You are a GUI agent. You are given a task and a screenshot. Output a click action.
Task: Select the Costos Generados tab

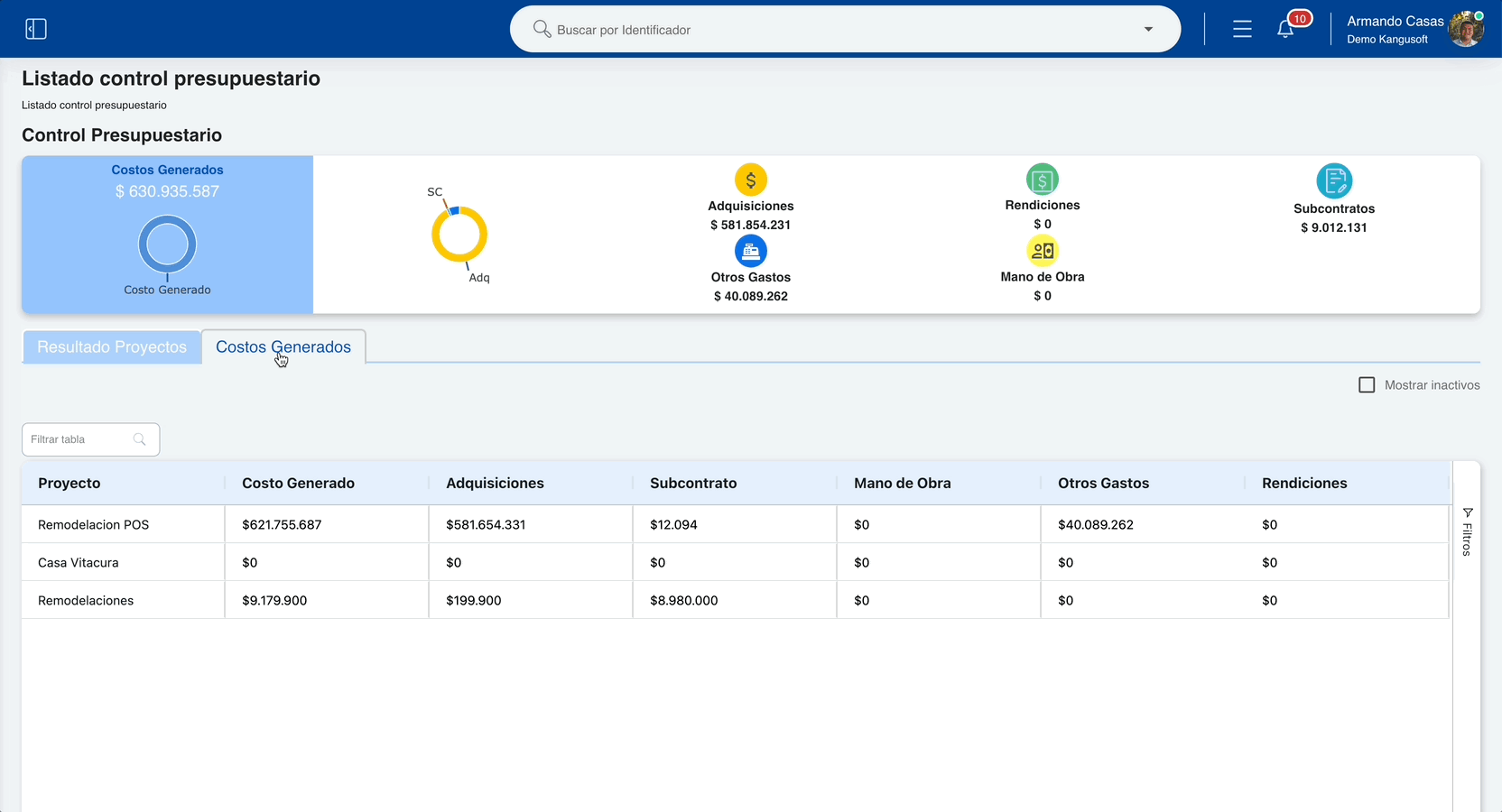283,347
